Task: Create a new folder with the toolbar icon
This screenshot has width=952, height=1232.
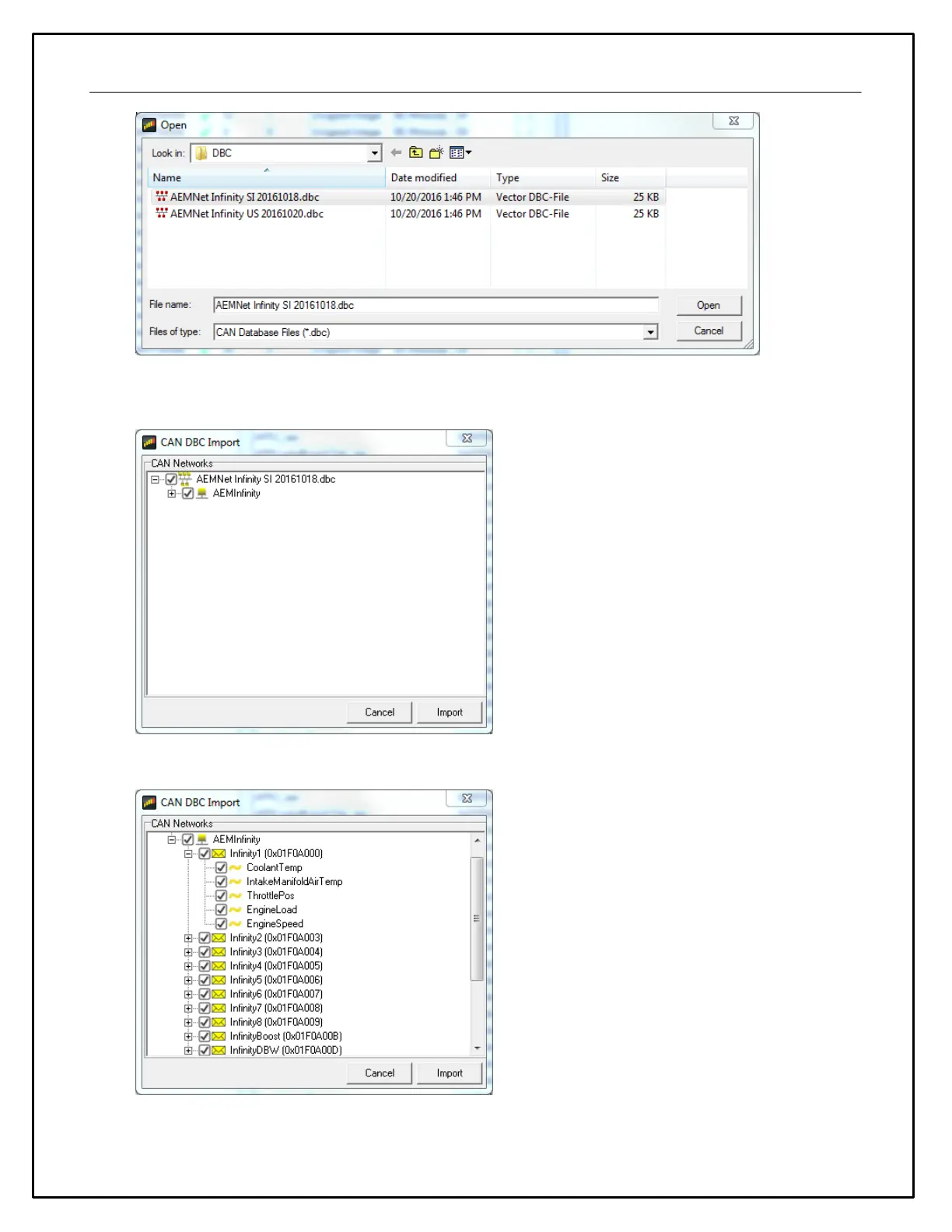Action: point(436,153)
